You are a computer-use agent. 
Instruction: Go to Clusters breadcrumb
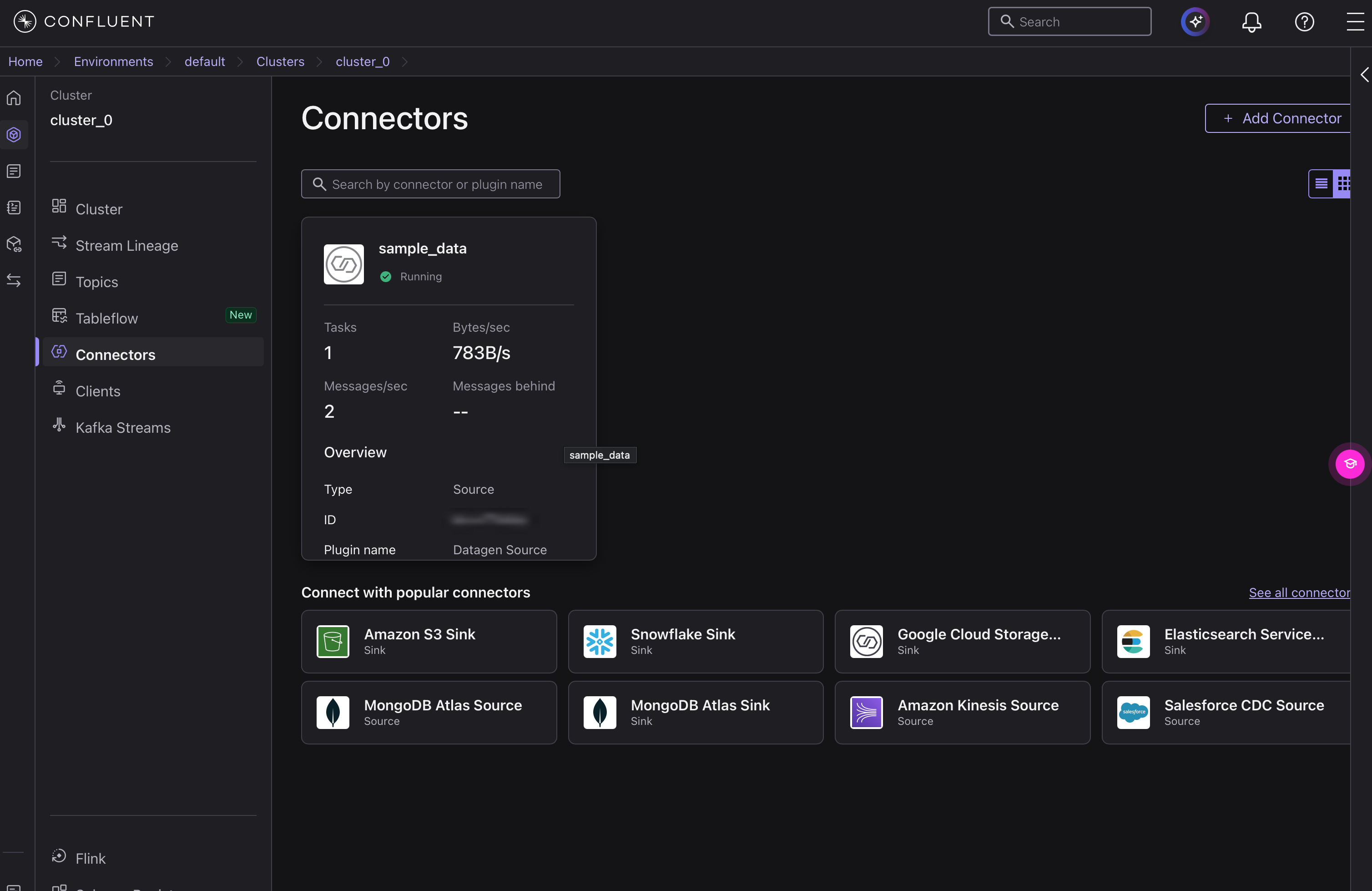pyautogui.click(x=280, y=62)
